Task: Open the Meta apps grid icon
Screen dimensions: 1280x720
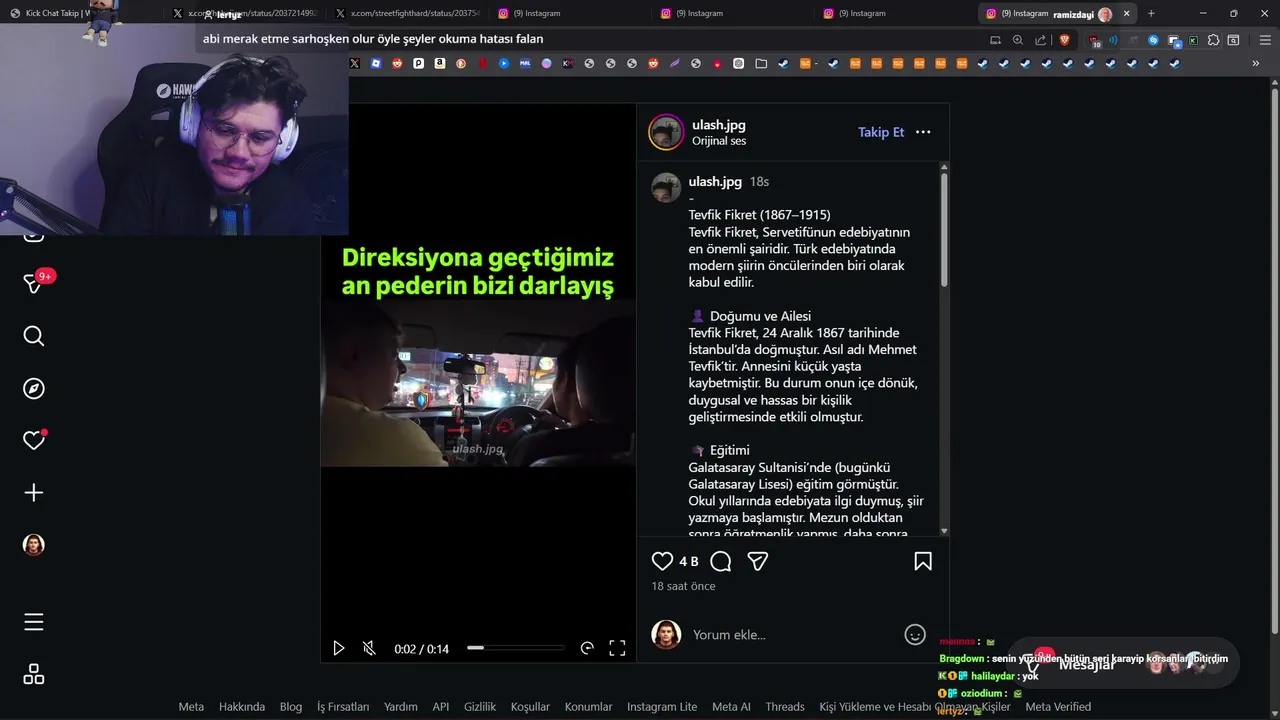Action: click(x=34, y=674)
